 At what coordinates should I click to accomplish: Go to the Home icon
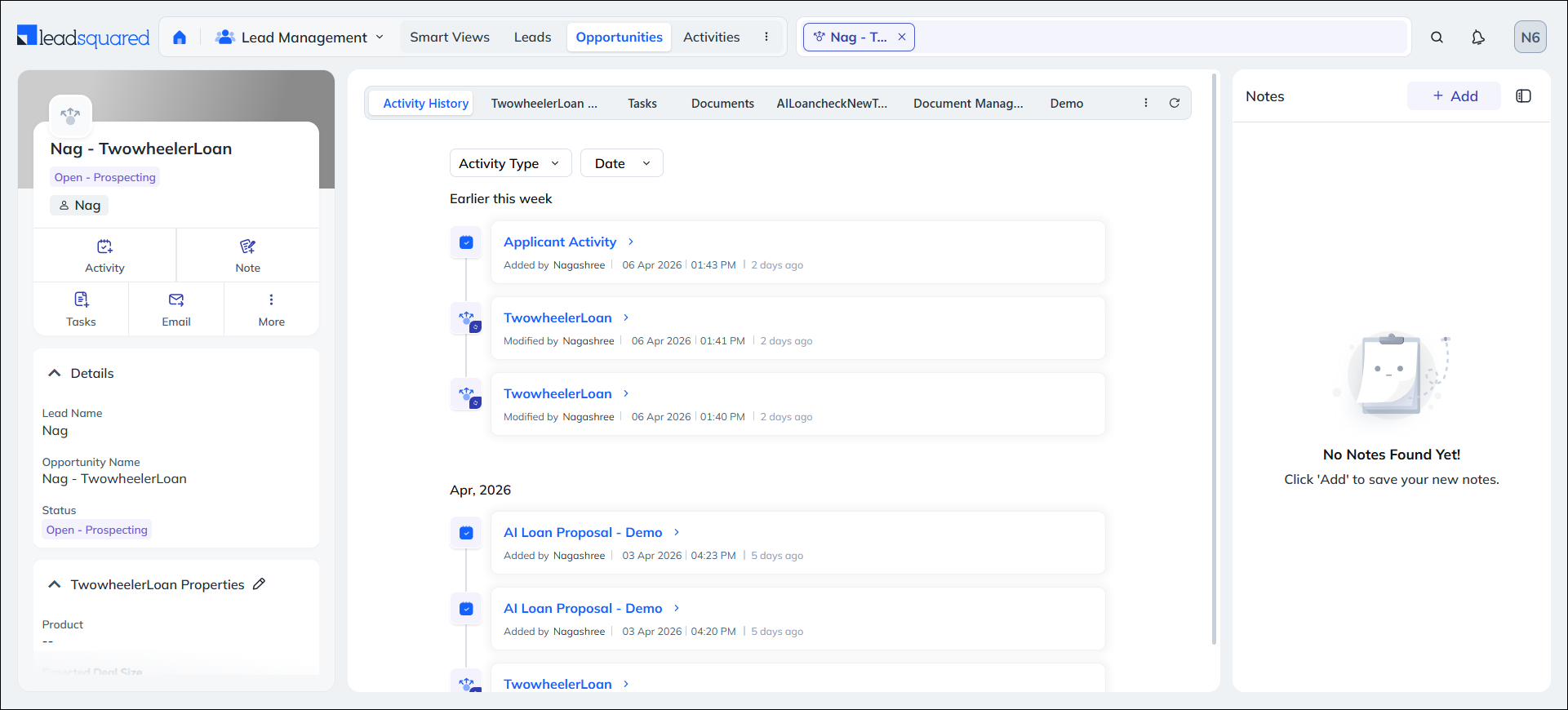click(180, 38)
